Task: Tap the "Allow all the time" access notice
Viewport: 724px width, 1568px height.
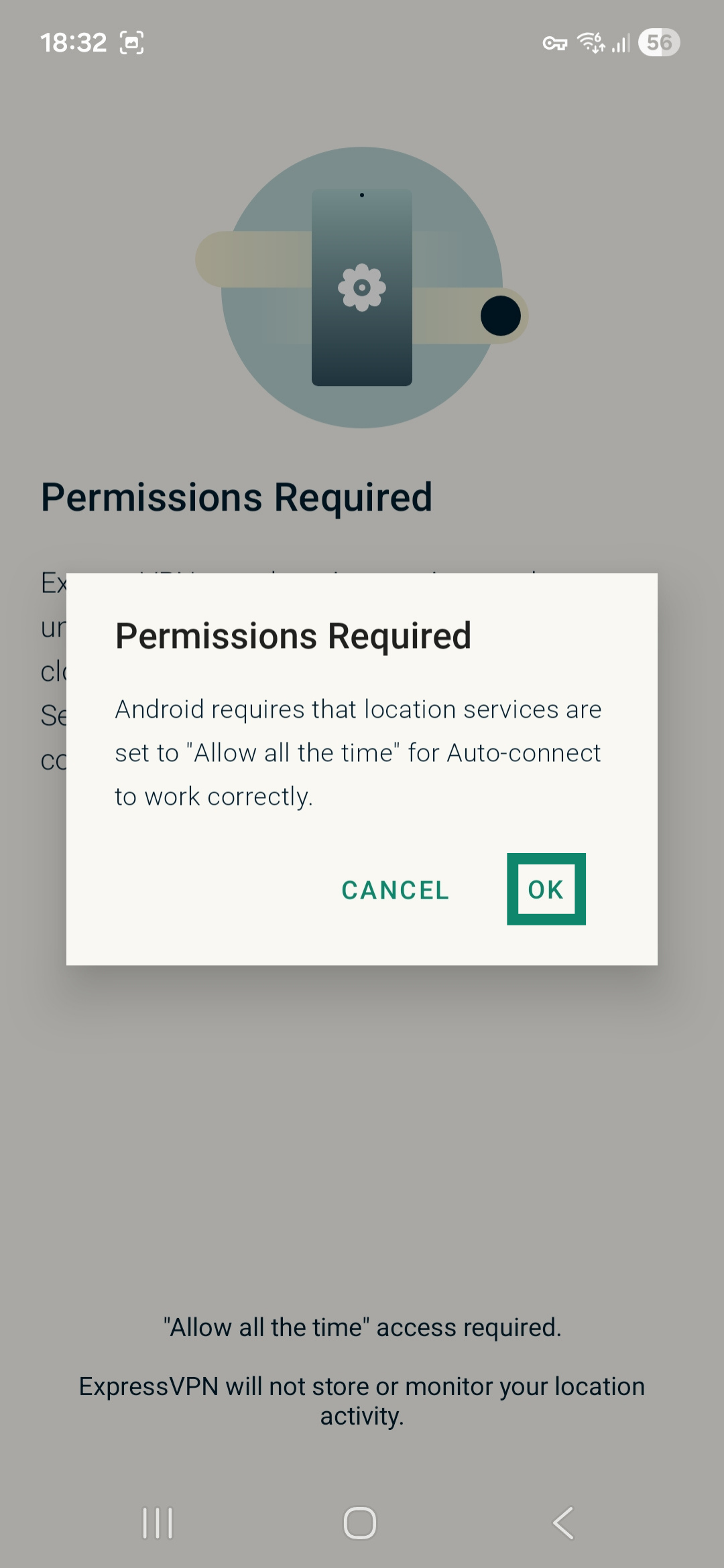Action: [362, 1327]
